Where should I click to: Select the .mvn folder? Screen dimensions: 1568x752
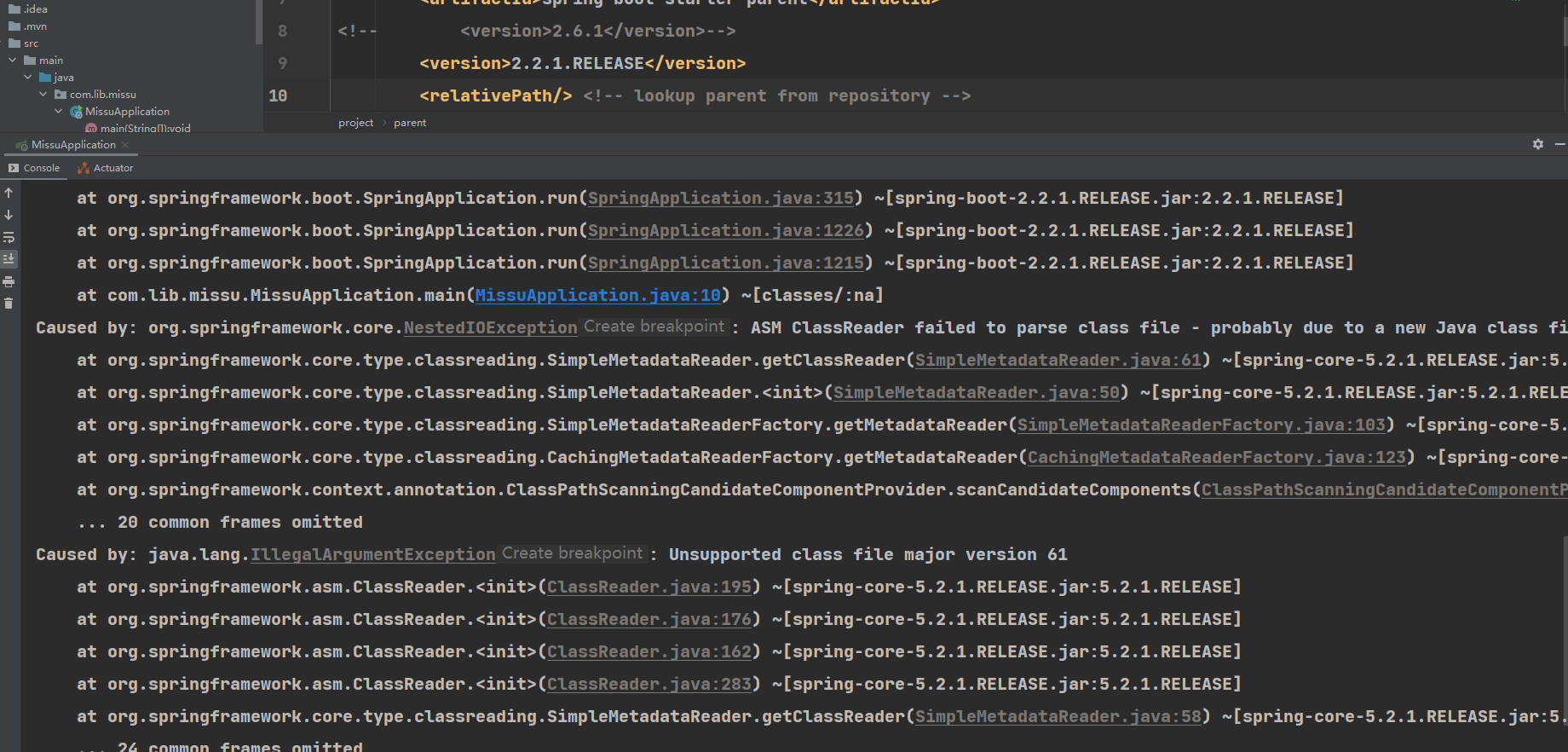[x=35, y=26]
